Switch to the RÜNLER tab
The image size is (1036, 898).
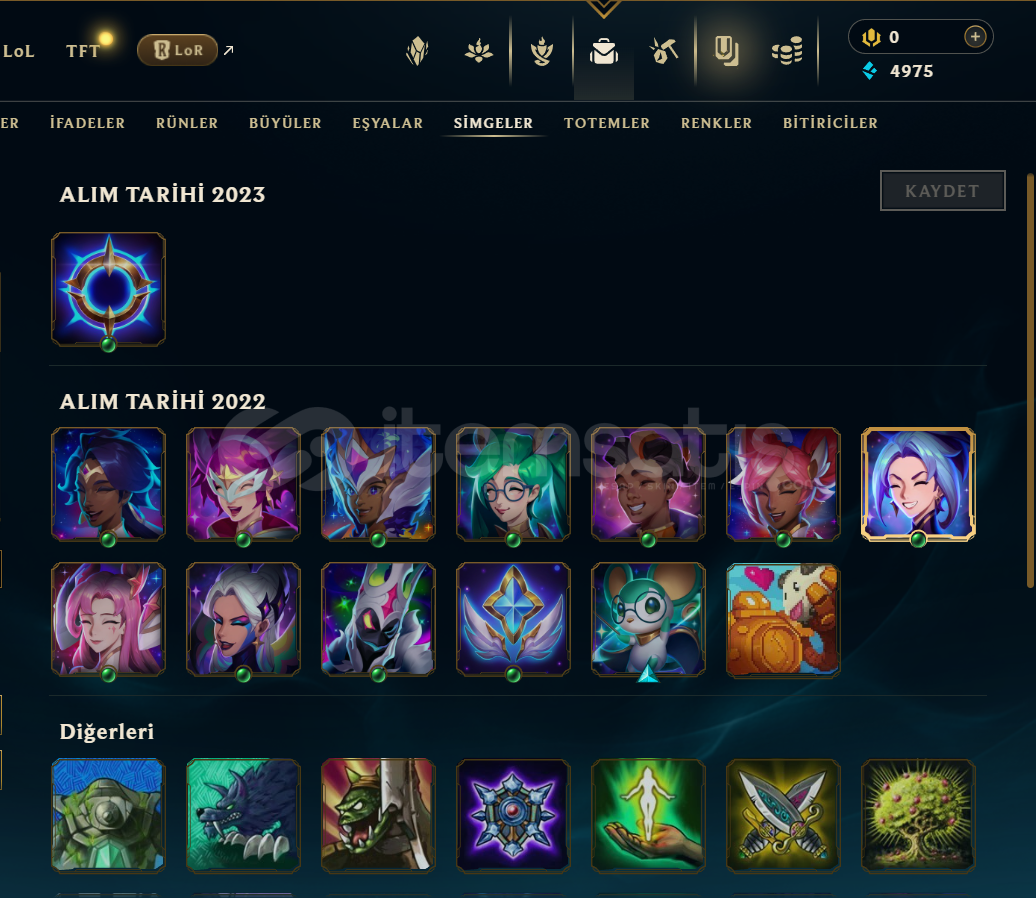[187, 123]
